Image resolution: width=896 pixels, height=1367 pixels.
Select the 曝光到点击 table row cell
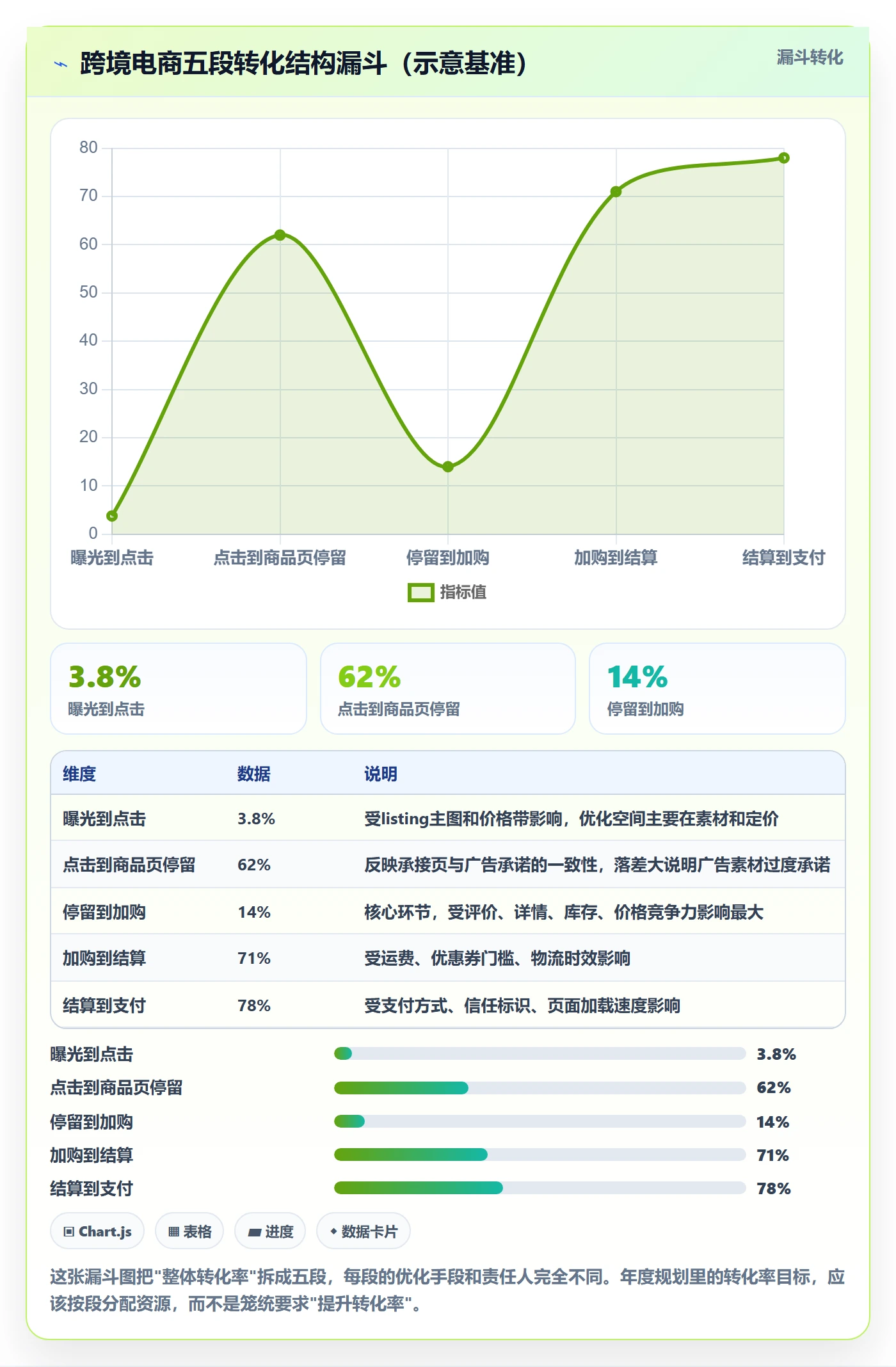pos(104,819)
